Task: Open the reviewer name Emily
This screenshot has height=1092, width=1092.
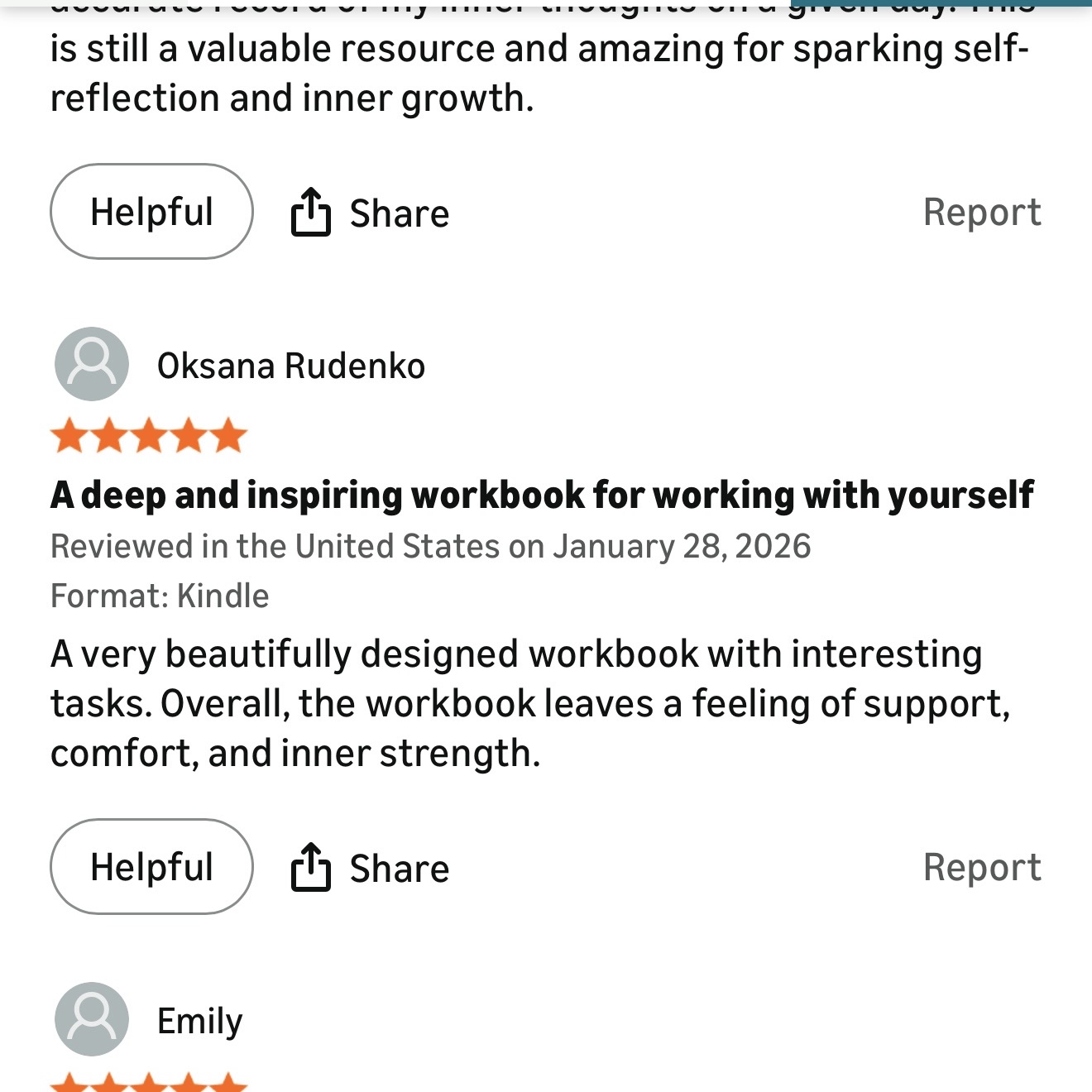Action: pyautogui.click(x=200, y=1021)
